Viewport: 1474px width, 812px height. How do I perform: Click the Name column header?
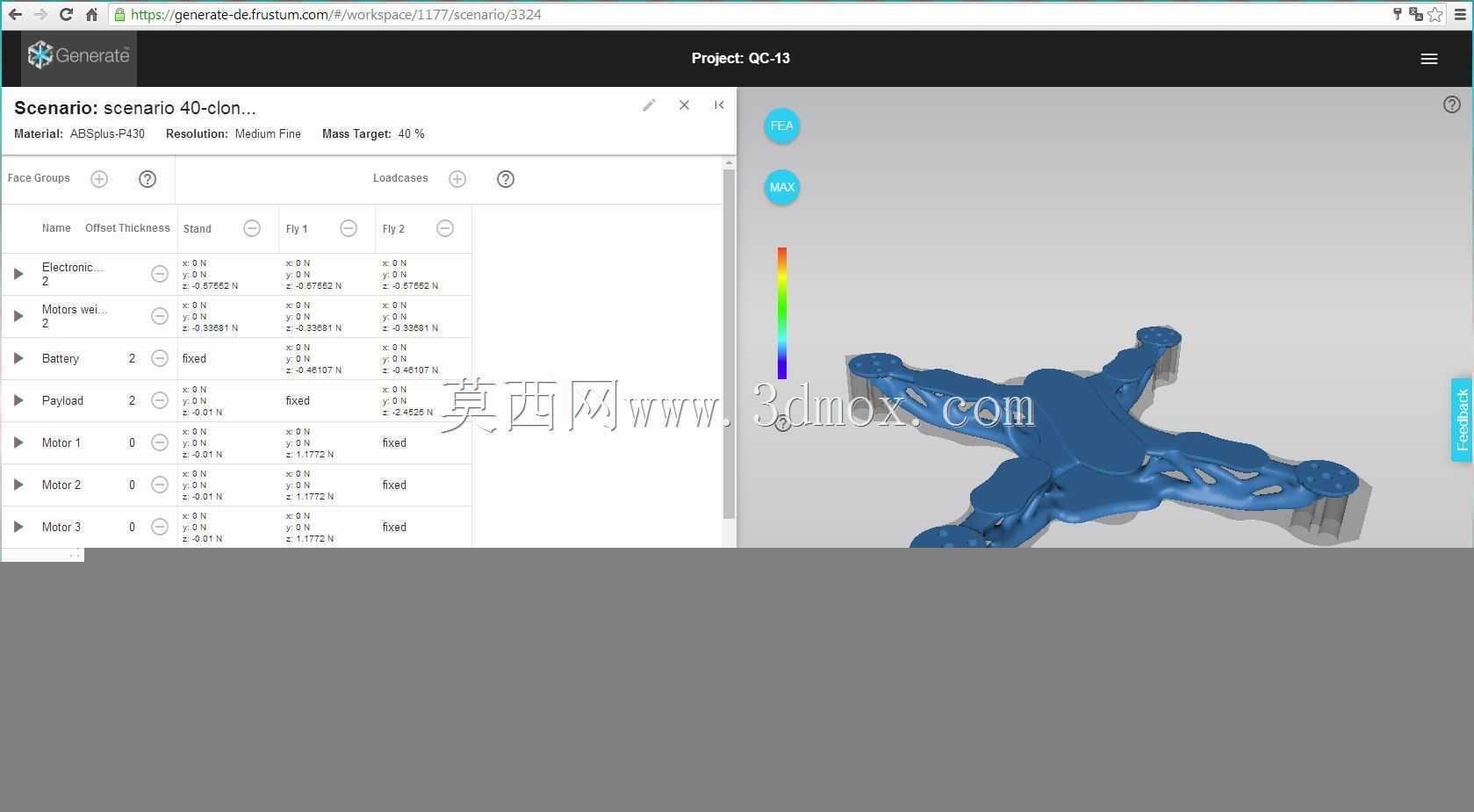click(56, 228)
